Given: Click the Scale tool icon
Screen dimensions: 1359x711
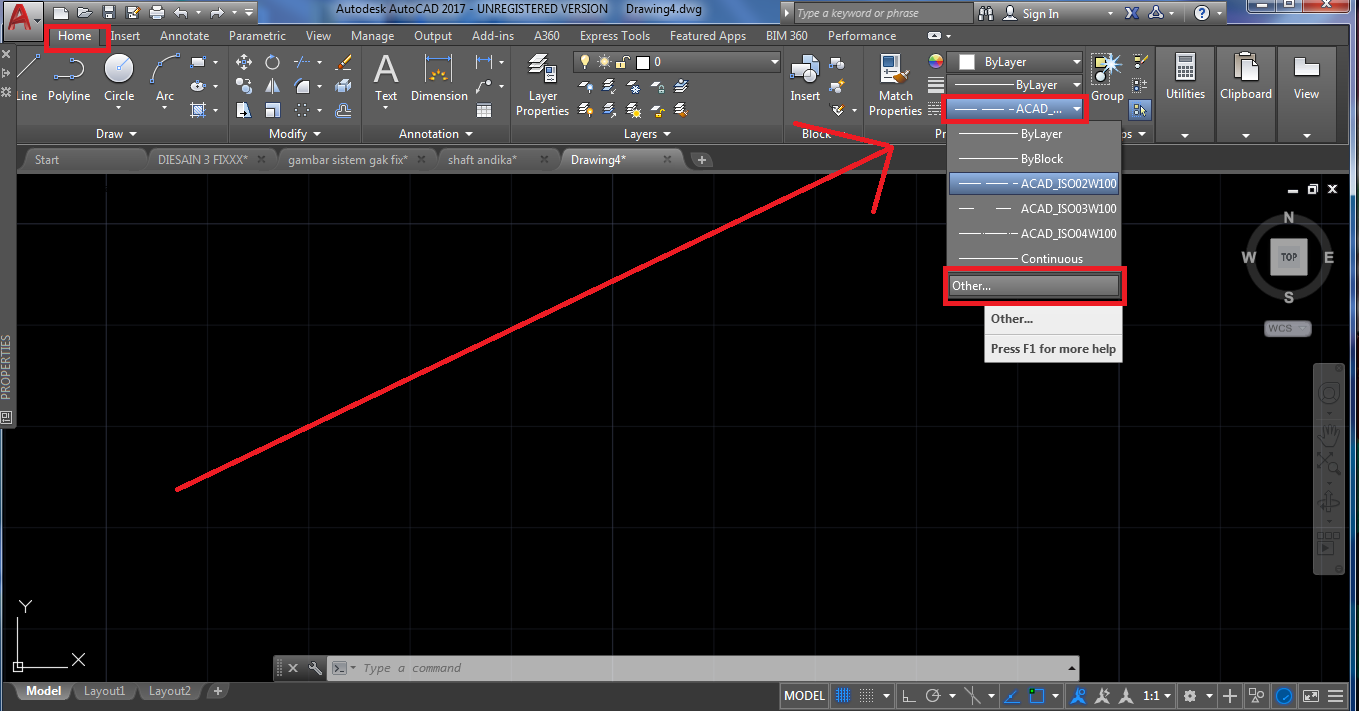Looking at the screenshot, I should coord(272,110).
